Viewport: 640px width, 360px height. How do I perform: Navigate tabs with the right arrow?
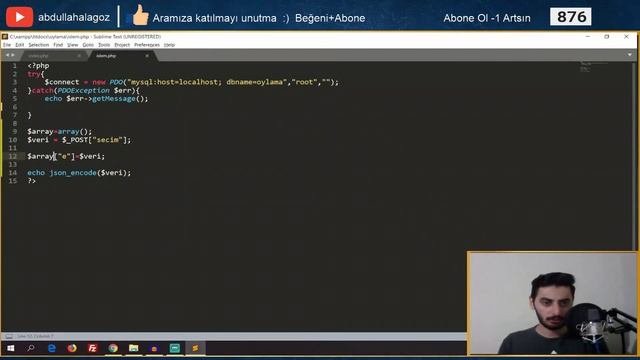(13, 55)
